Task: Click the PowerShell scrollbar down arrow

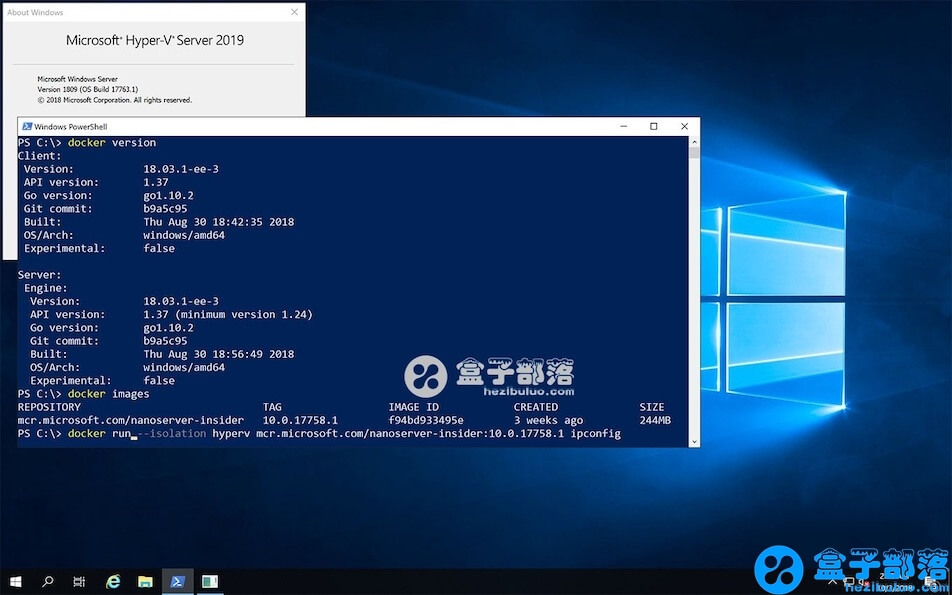Action: coord(694,442)
